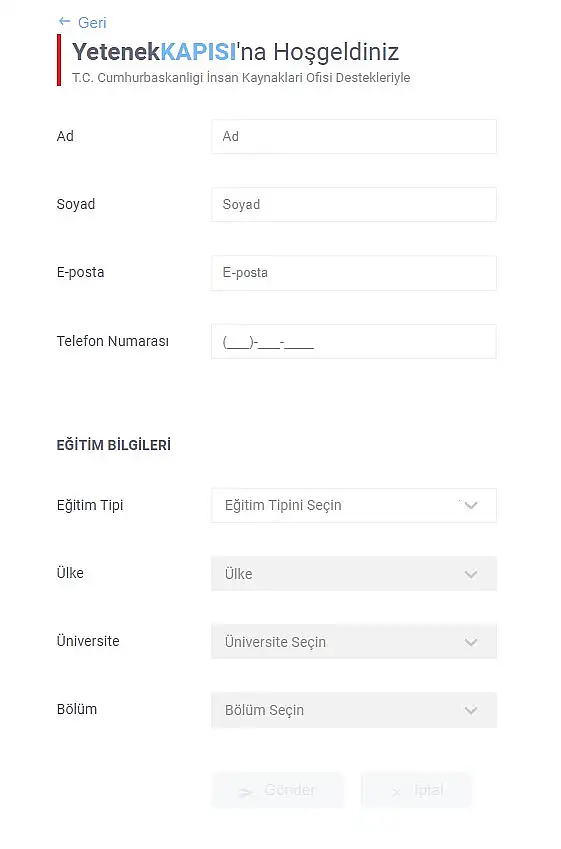561x849 pixels.
Task: Click the Telefon Numarası field label
Action: 113,341
